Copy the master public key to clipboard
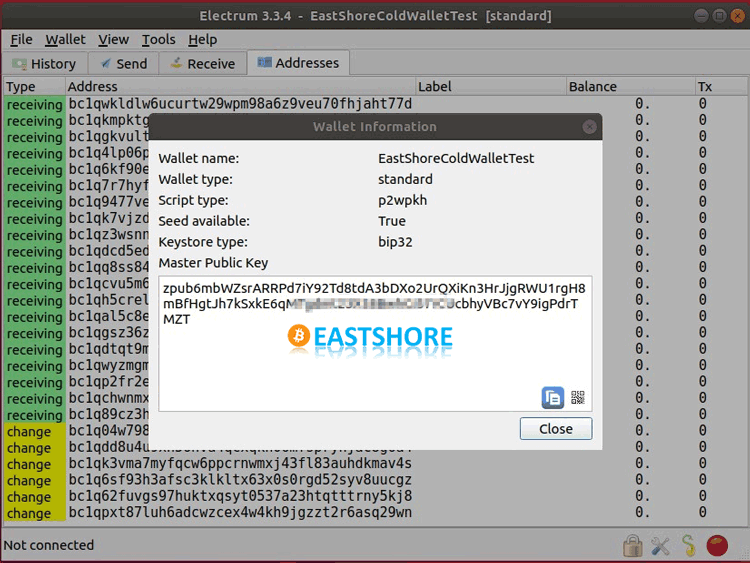The height and width of the screenshot is (563, 750). click(552, 397)
